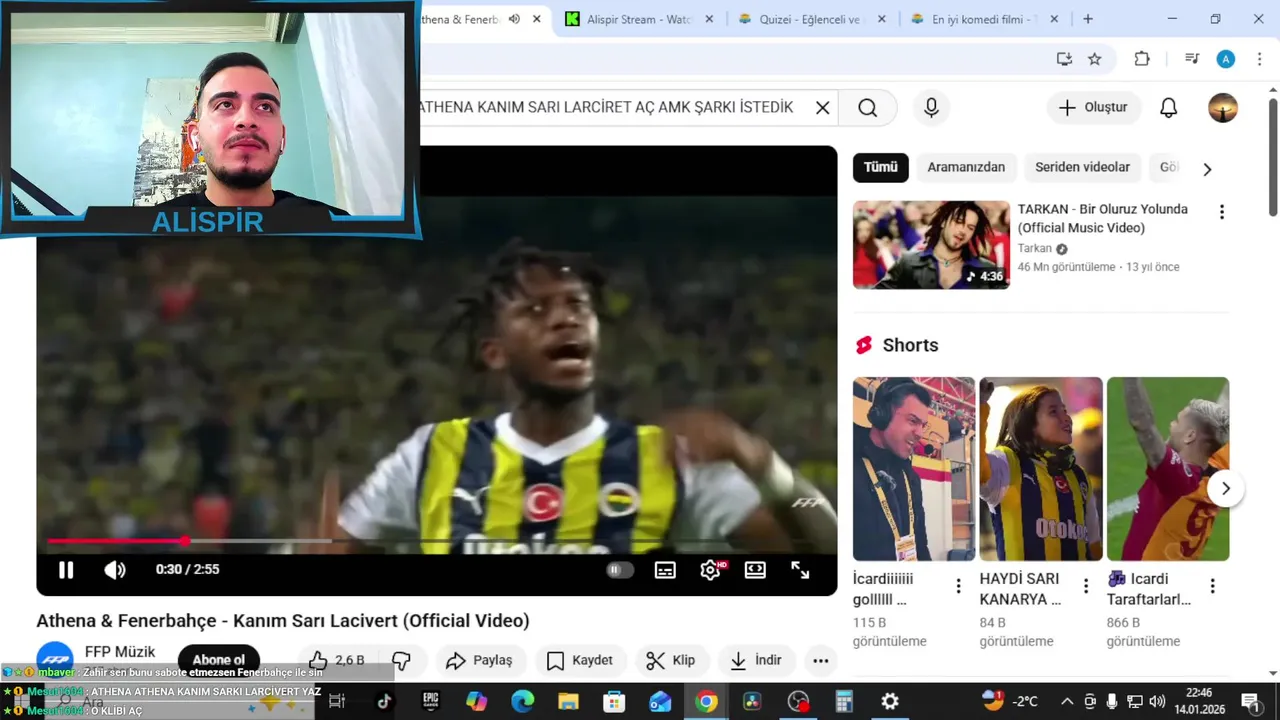Switch to theater mode view

(x=755, y=570)
